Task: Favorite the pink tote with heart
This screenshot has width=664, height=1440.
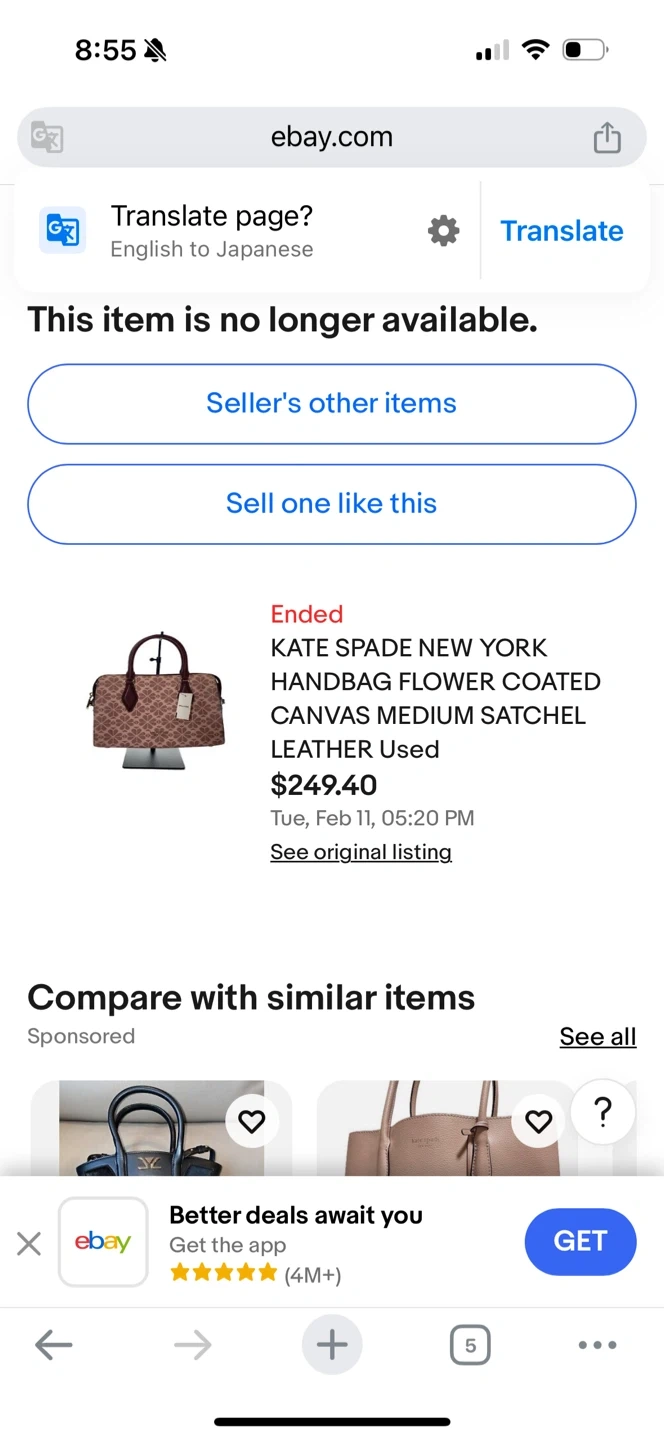Action: pyautogui.click(x=538, y=1122)
